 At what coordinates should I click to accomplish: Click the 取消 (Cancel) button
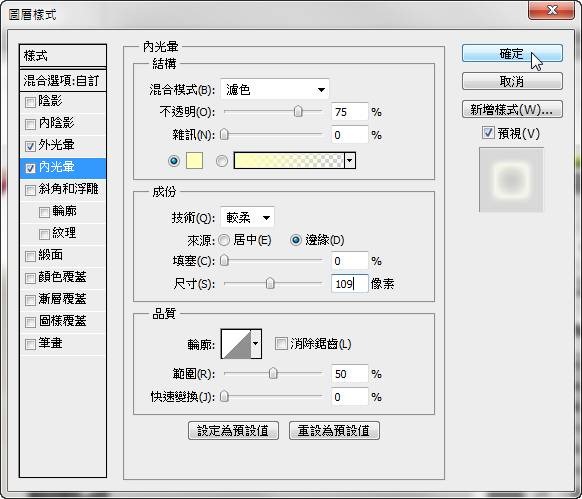click(512, 81)
